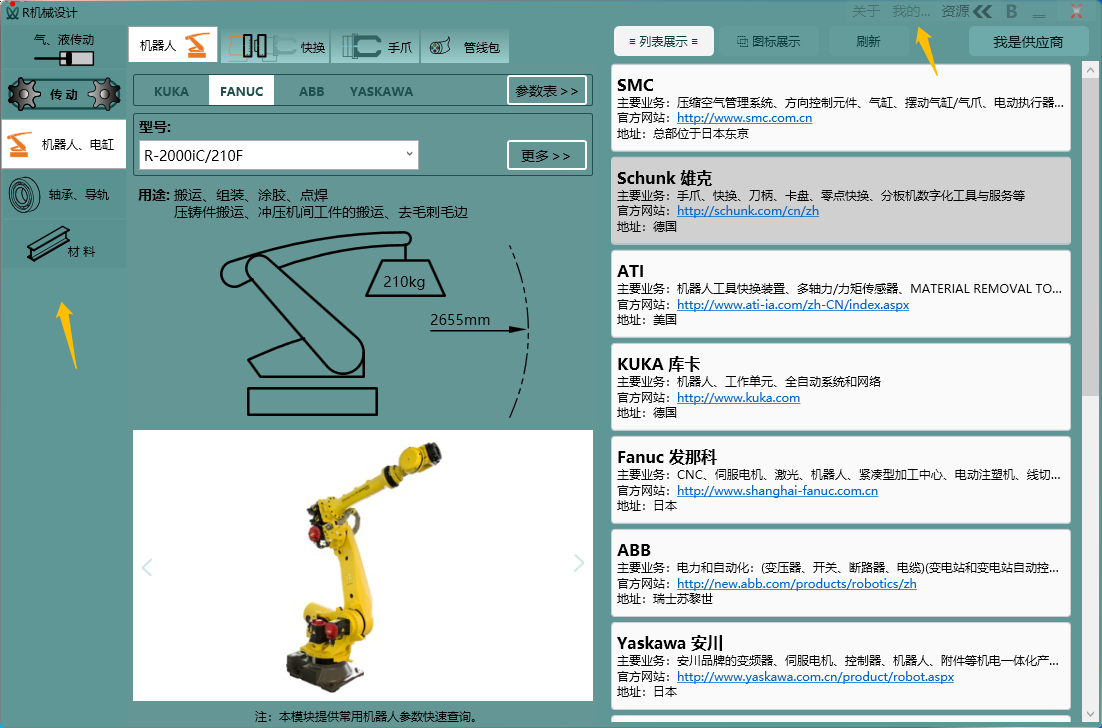Viewport: 1102px width, 728px height.
Task: Select the FANUC brand tab
Action: click(x=241, y=91)
